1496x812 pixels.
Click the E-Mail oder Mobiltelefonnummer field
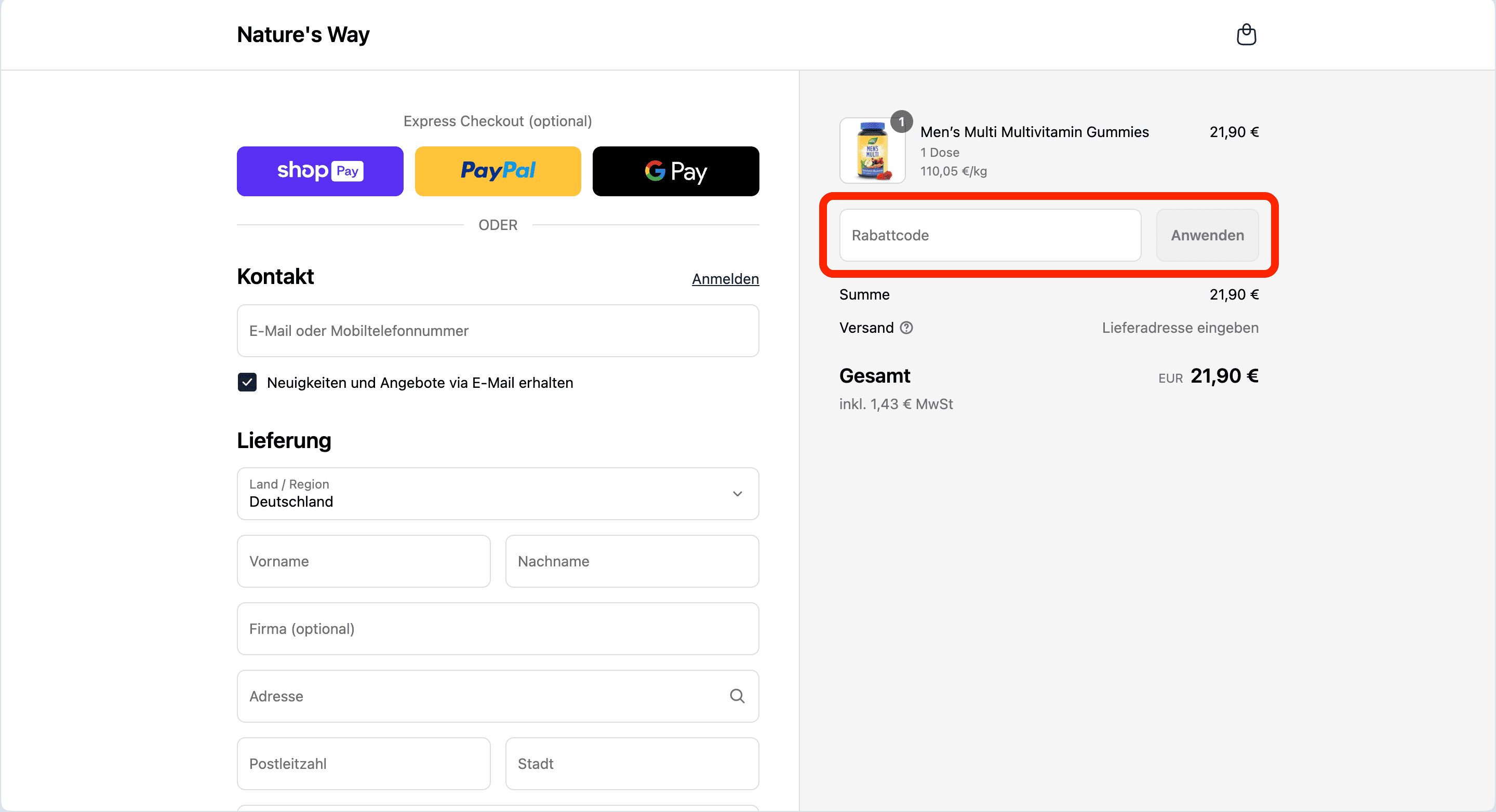pyautogui.click(x=498, y=331)
